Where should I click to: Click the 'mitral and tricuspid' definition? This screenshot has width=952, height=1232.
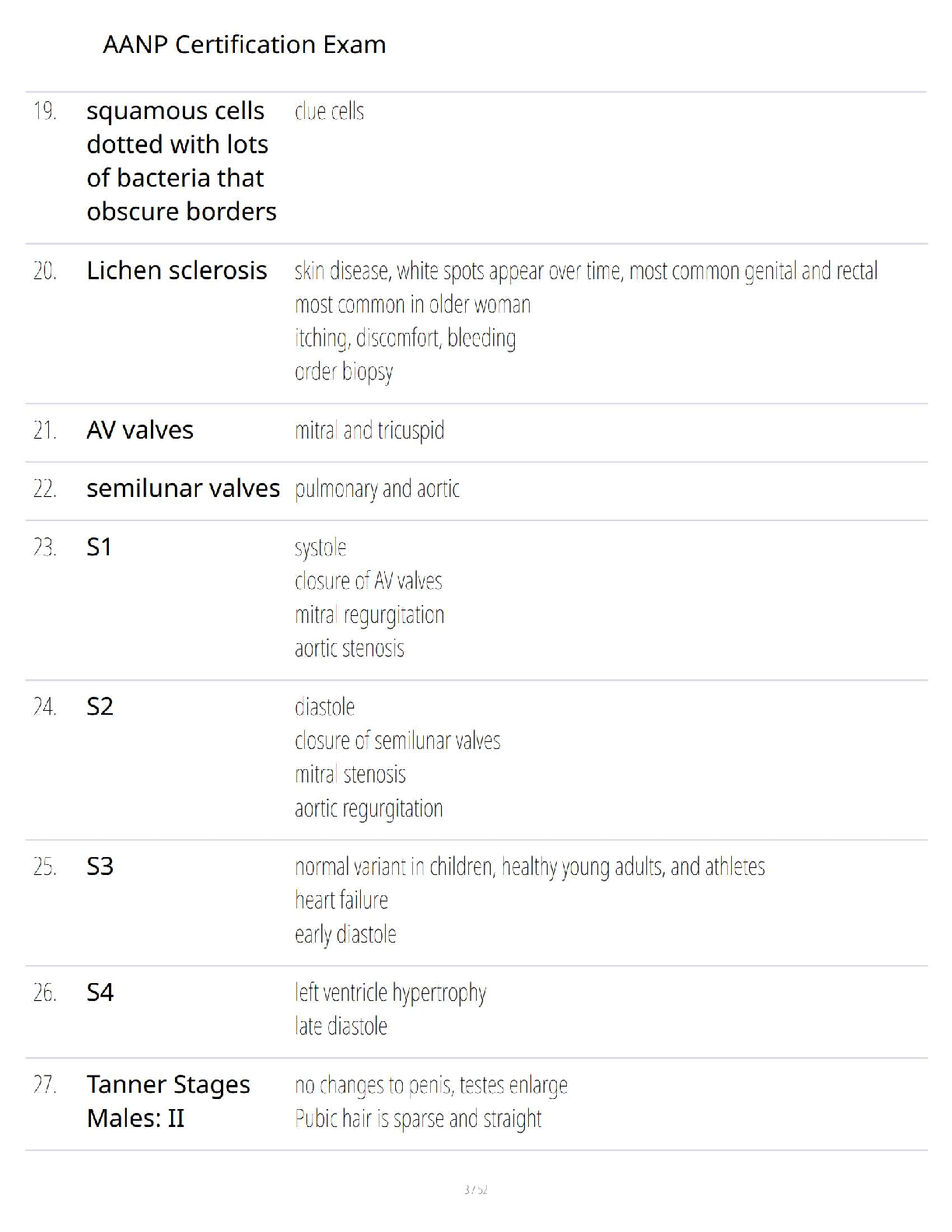(x=369, y=430)
